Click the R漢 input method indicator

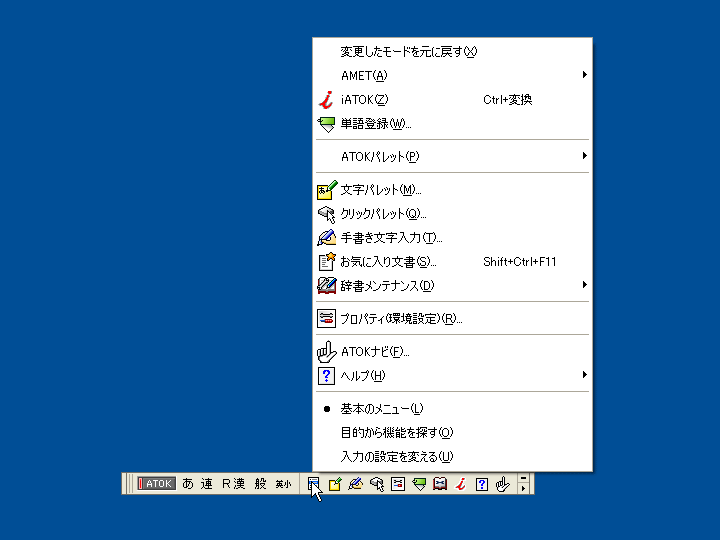click(x=233, y=484)
